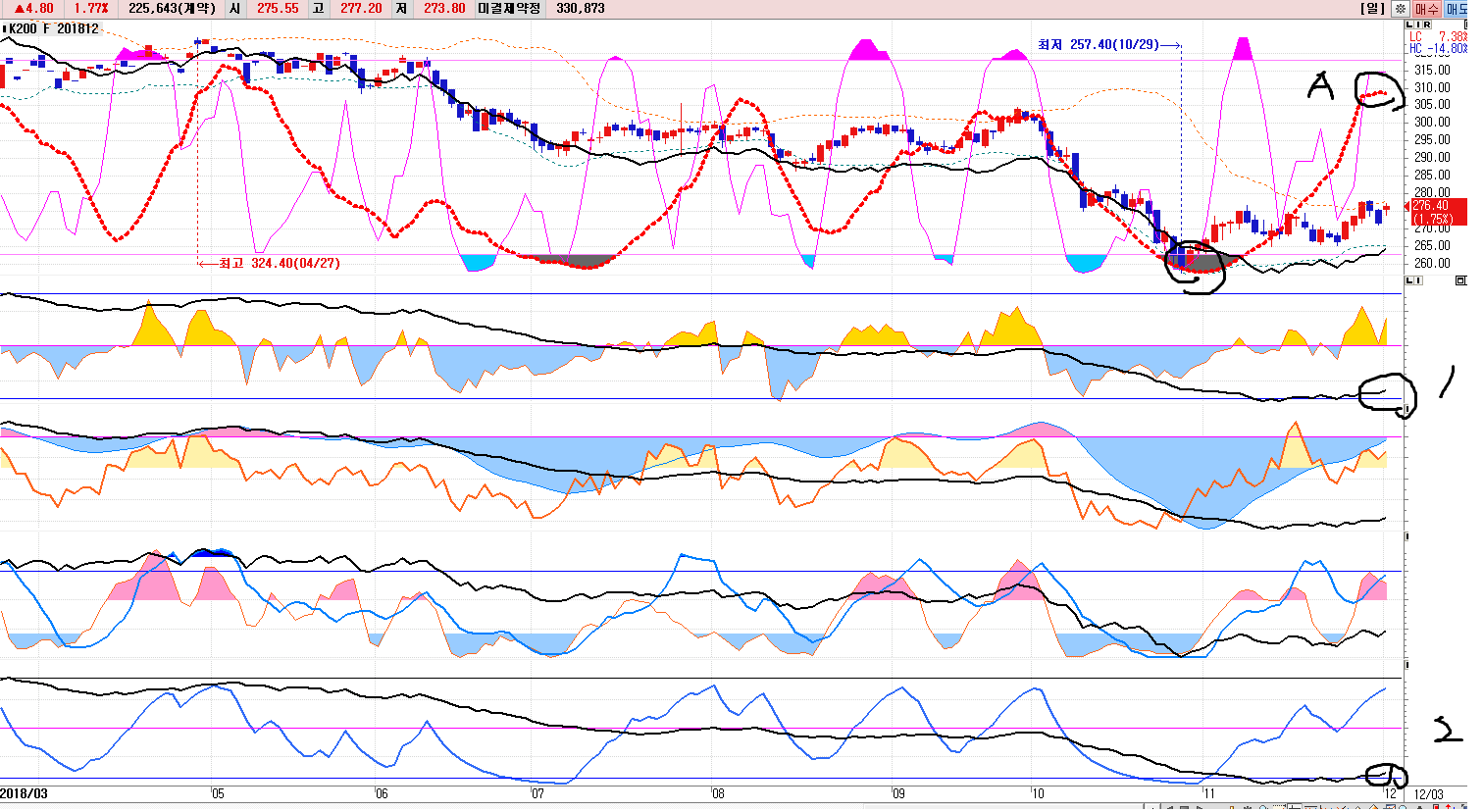Click the 08 month marker on date axis
Viewport: 1483px width, 812px height.
point(718,793)
